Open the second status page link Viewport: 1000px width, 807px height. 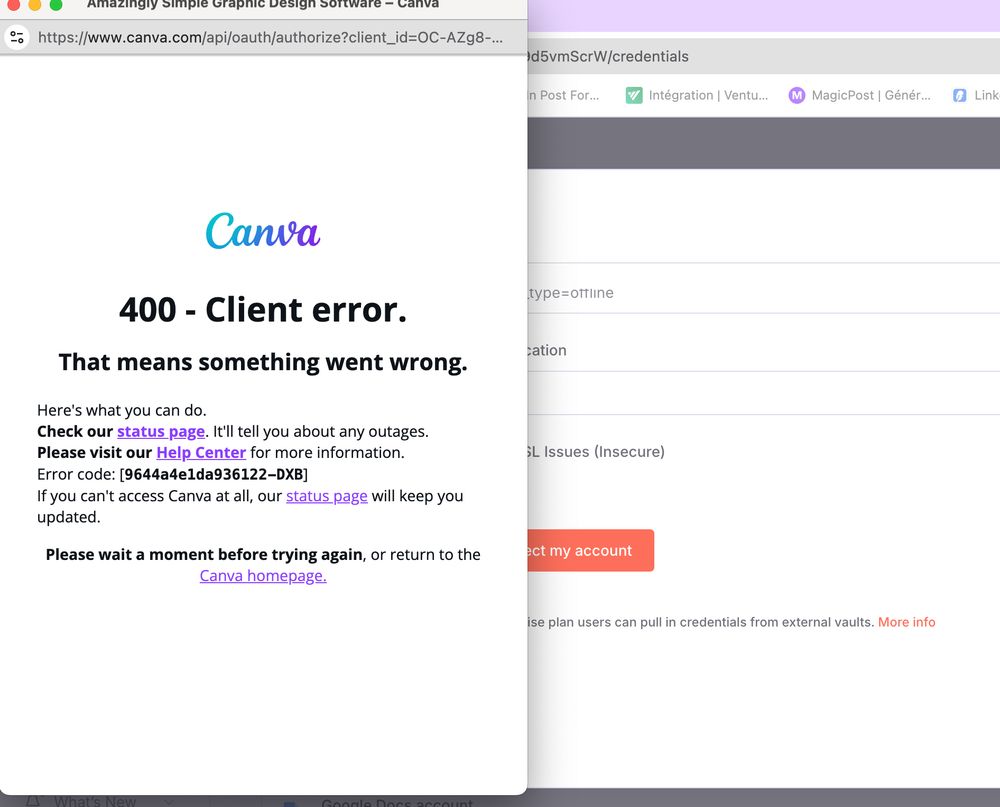pos(327,496)
